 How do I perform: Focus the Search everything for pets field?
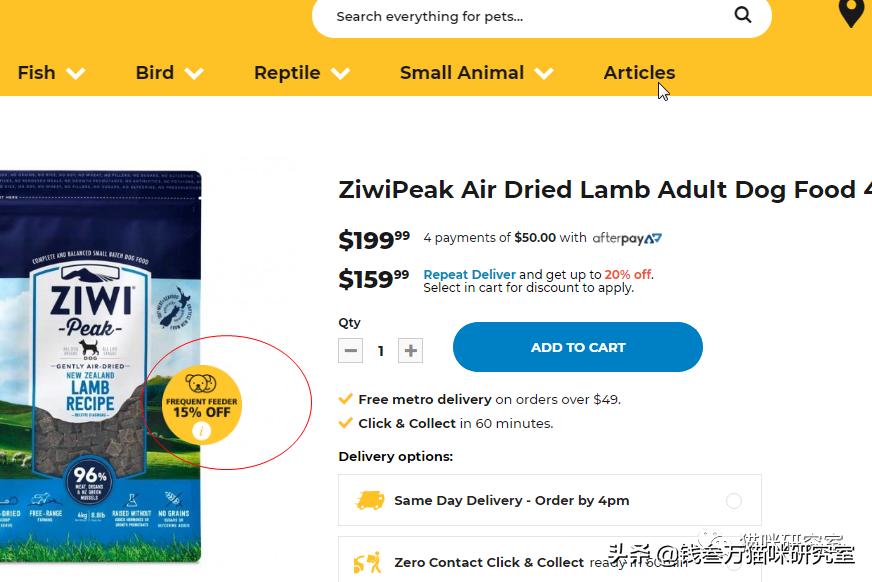coord(520,16)
